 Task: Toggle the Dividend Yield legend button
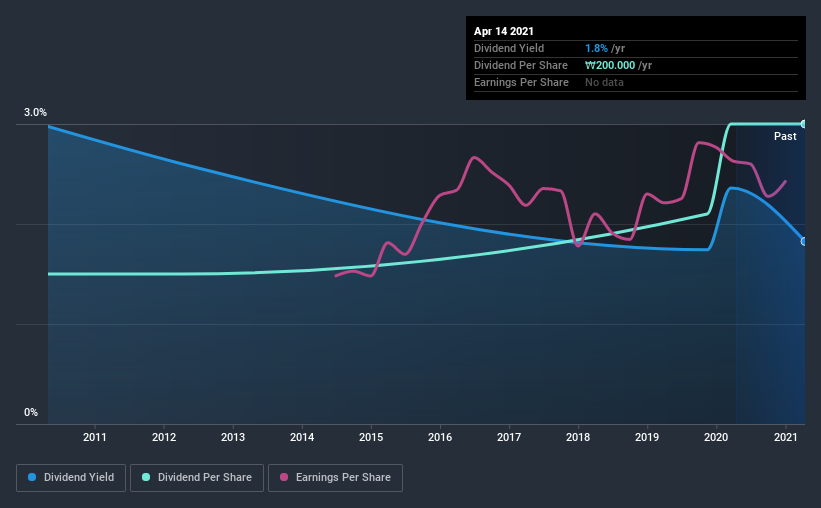pyautogui.click(x=71, y=478)
